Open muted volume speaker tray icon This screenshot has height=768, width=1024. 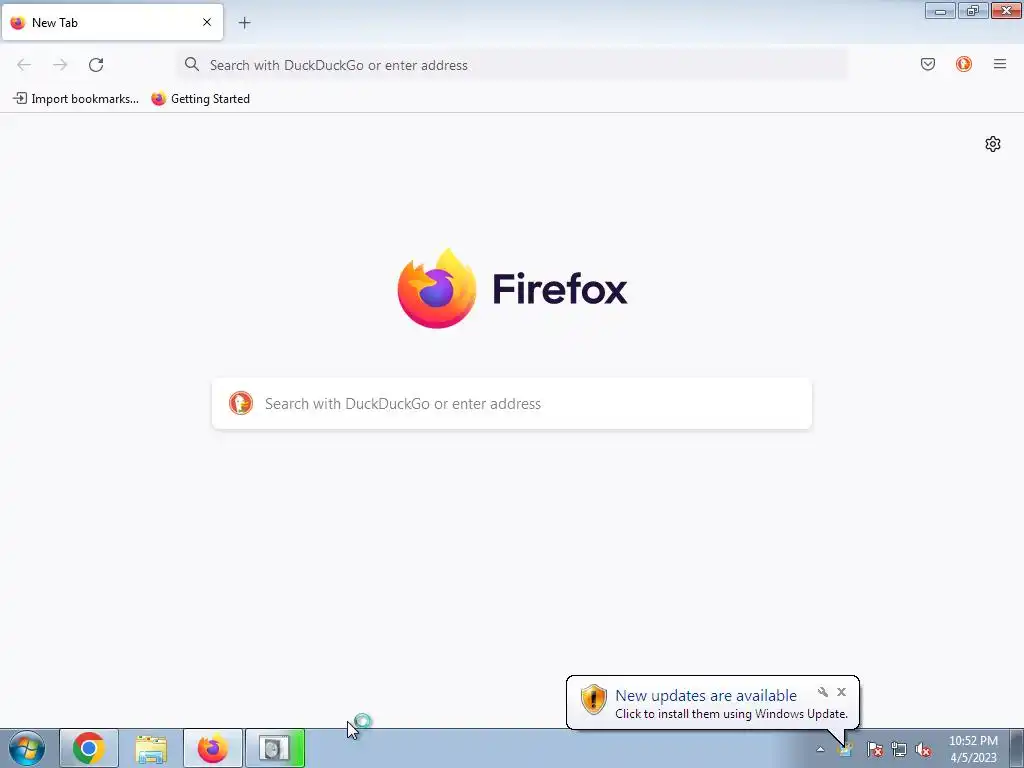tap(923, 749)
